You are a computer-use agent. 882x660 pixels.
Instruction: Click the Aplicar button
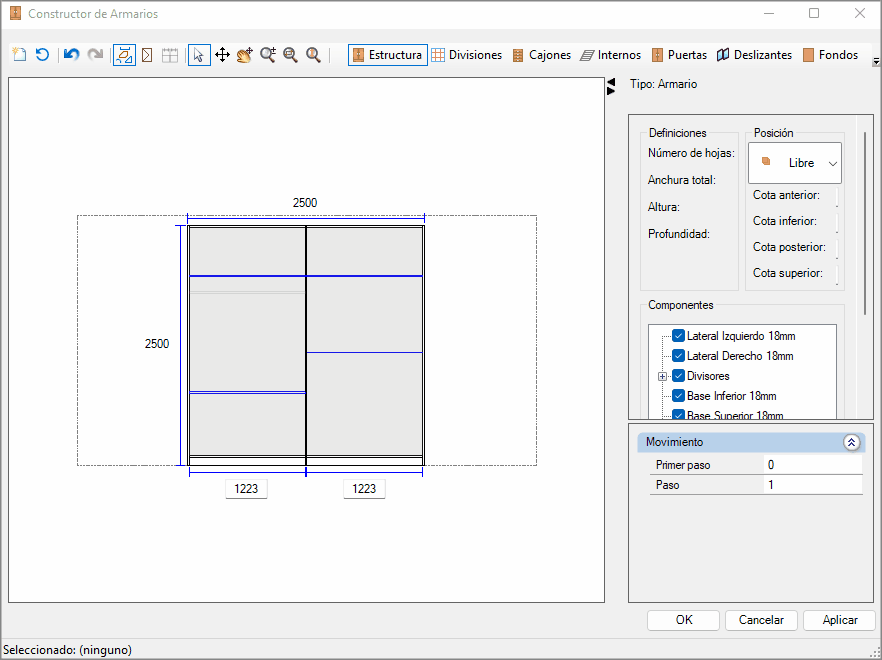coord(839,620)
